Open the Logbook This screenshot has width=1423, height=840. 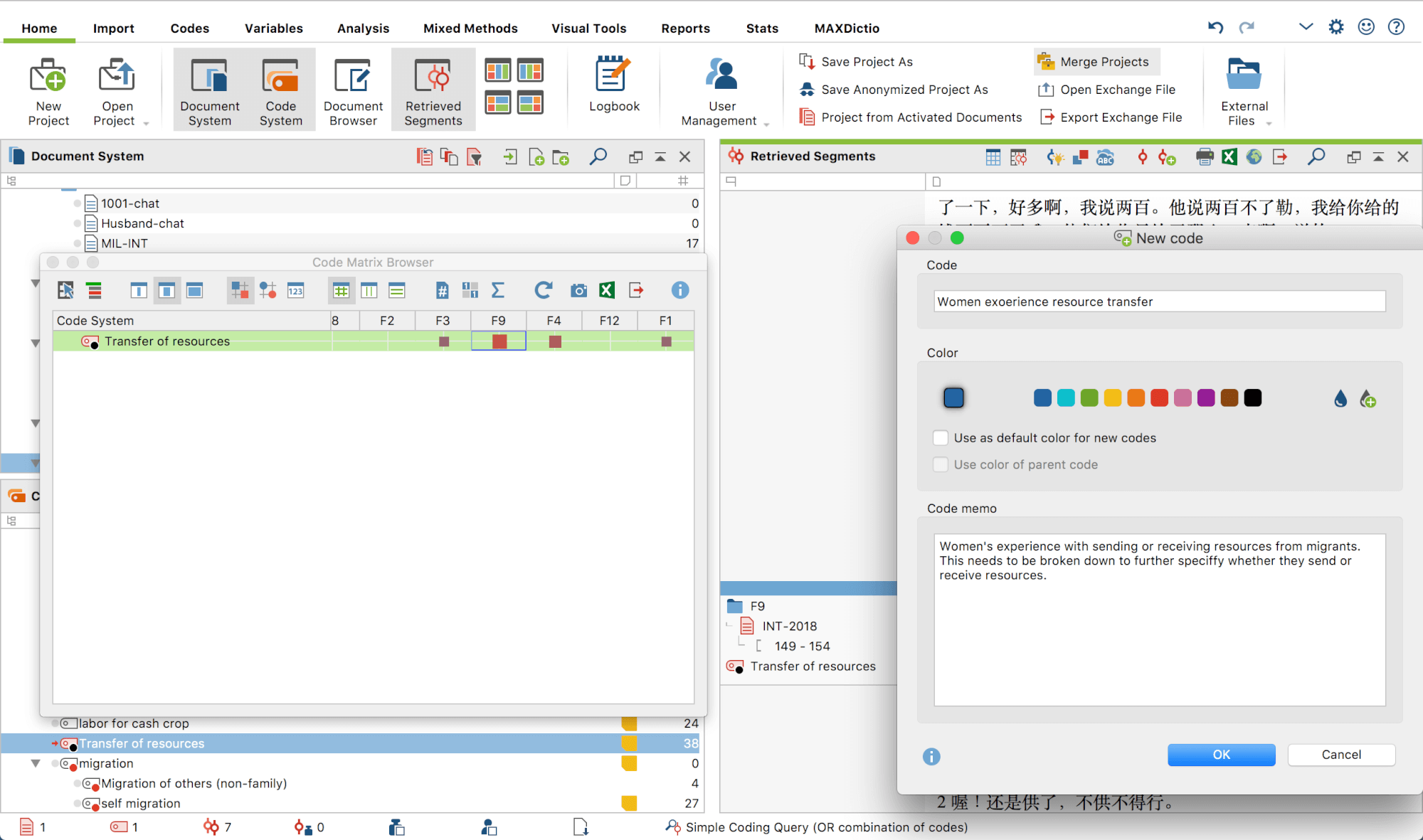(x=614, y=85)
